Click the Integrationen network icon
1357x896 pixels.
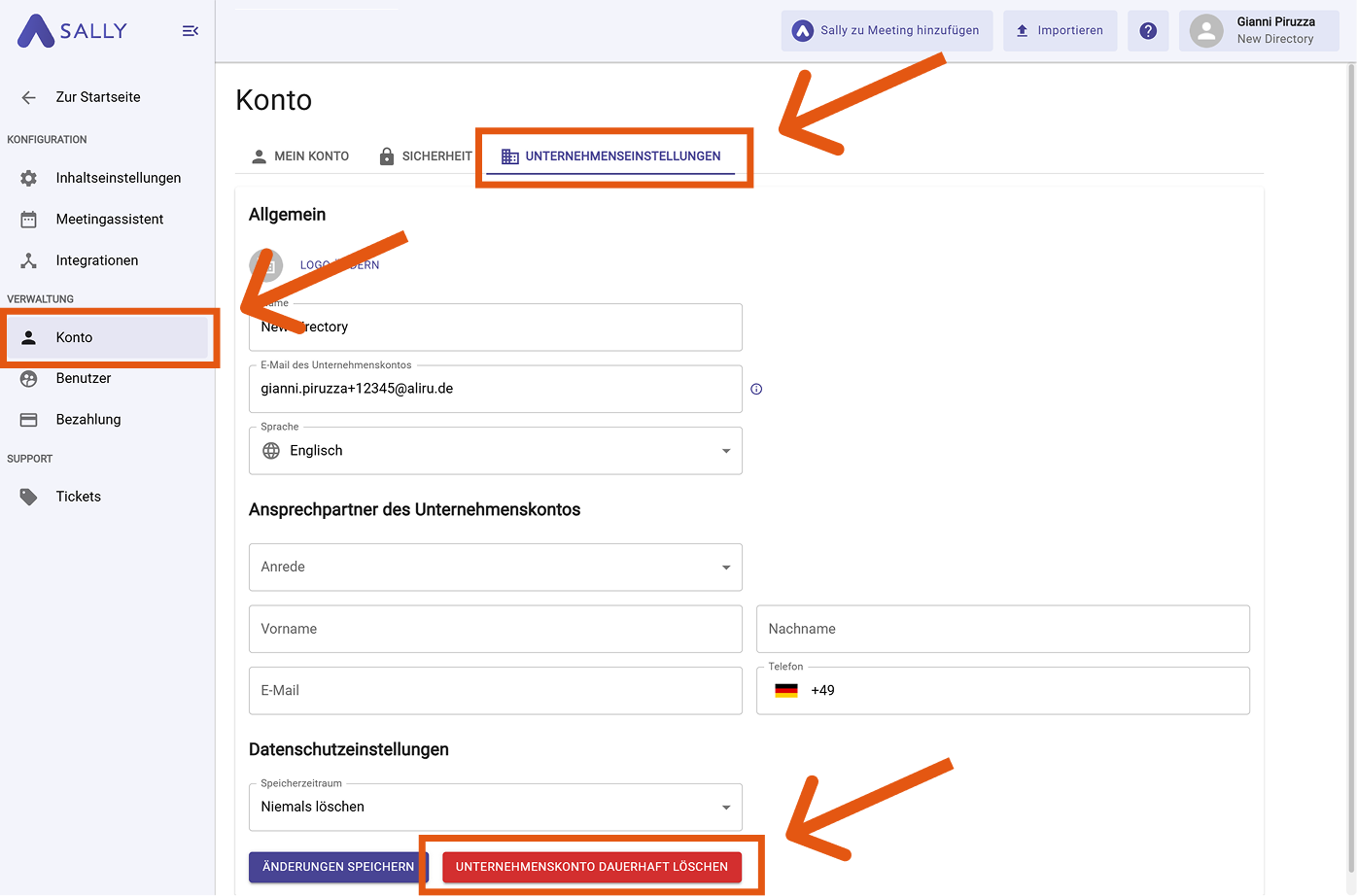pos(29,260)
